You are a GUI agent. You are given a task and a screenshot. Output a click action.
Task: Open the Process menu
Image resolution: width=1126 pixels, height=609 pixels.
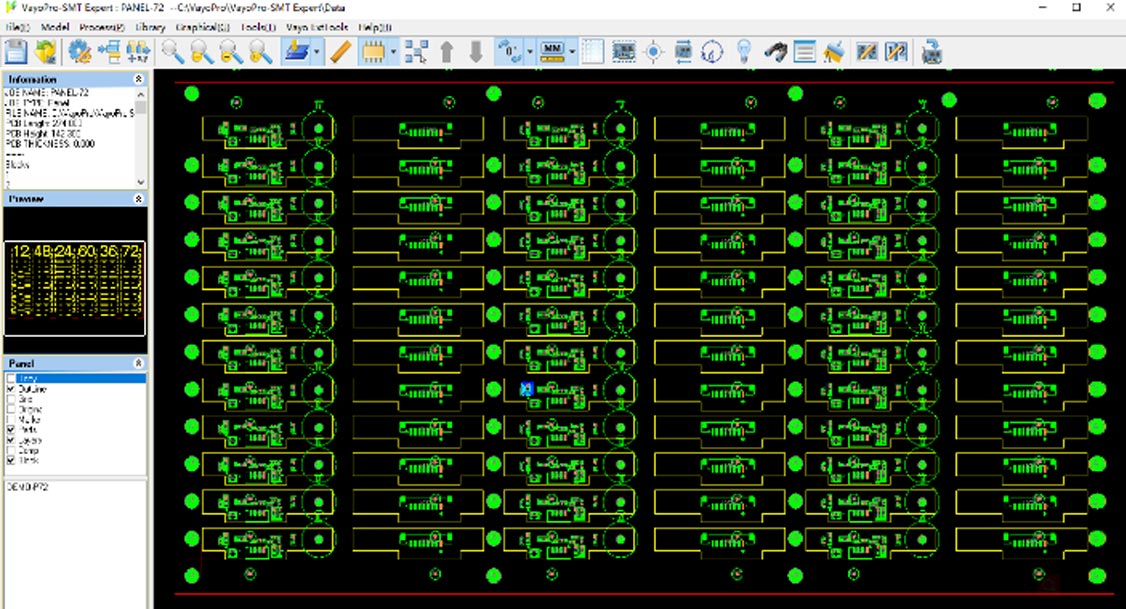[102, 27]
